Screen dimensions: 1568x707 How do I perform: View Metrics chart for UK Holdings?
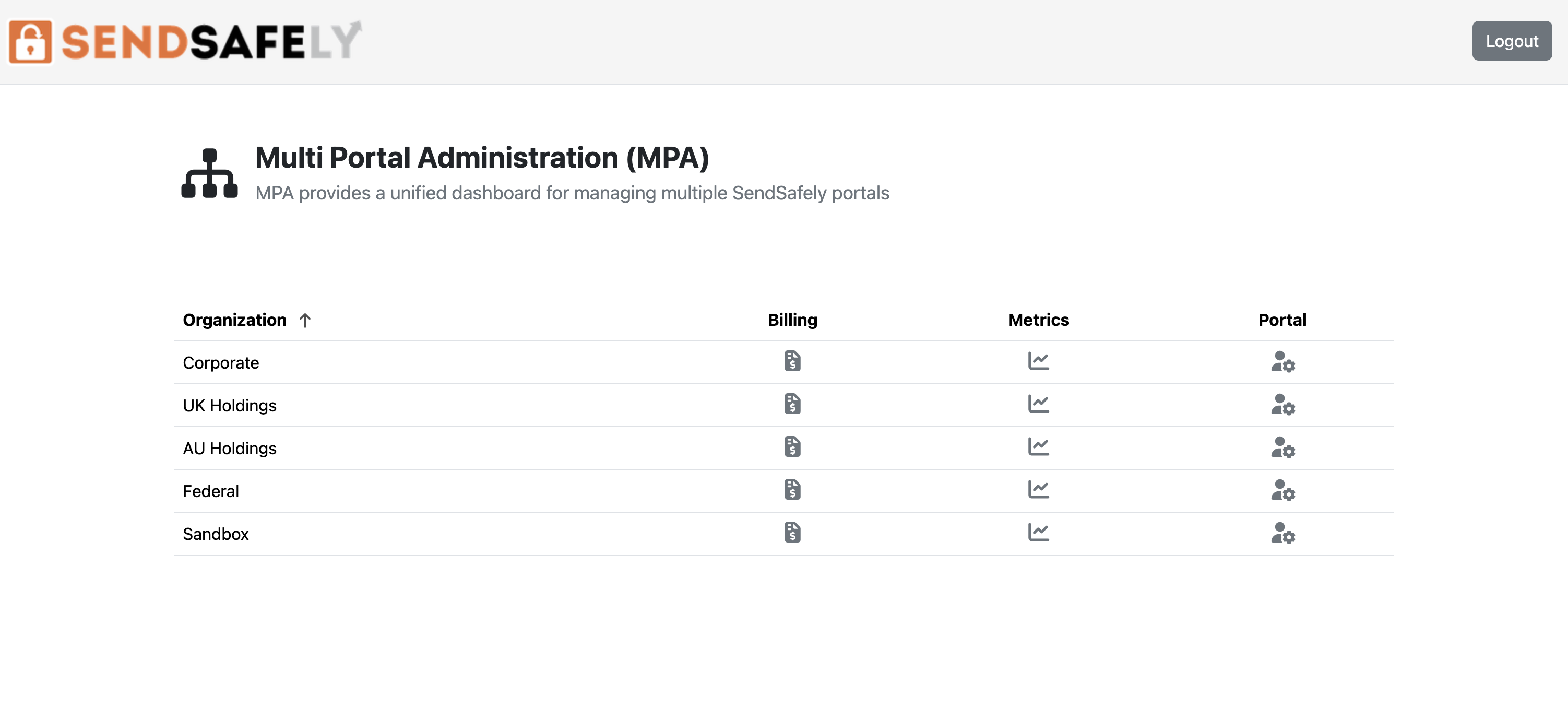click(1038, 404)
